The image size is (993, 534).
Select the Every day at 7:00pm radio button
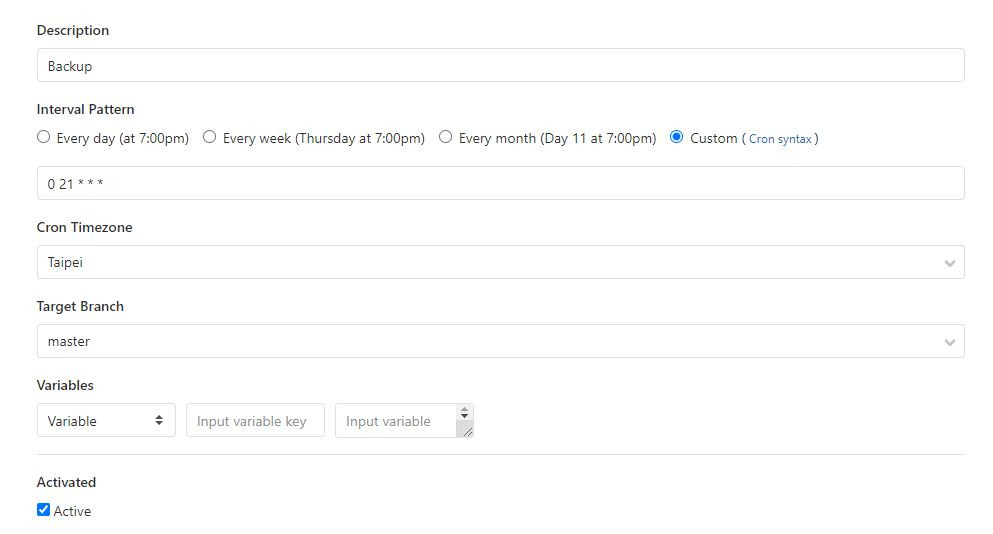[43, 137]
